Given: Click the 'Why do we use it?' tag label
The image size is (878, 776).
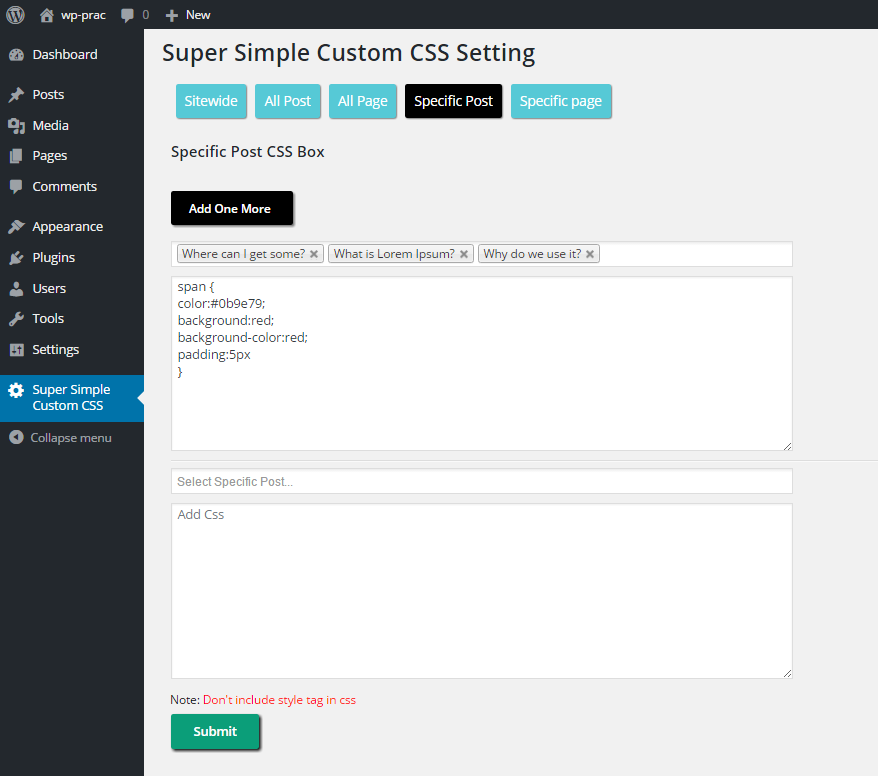Looking at the screenshot, I should [532, 254].
